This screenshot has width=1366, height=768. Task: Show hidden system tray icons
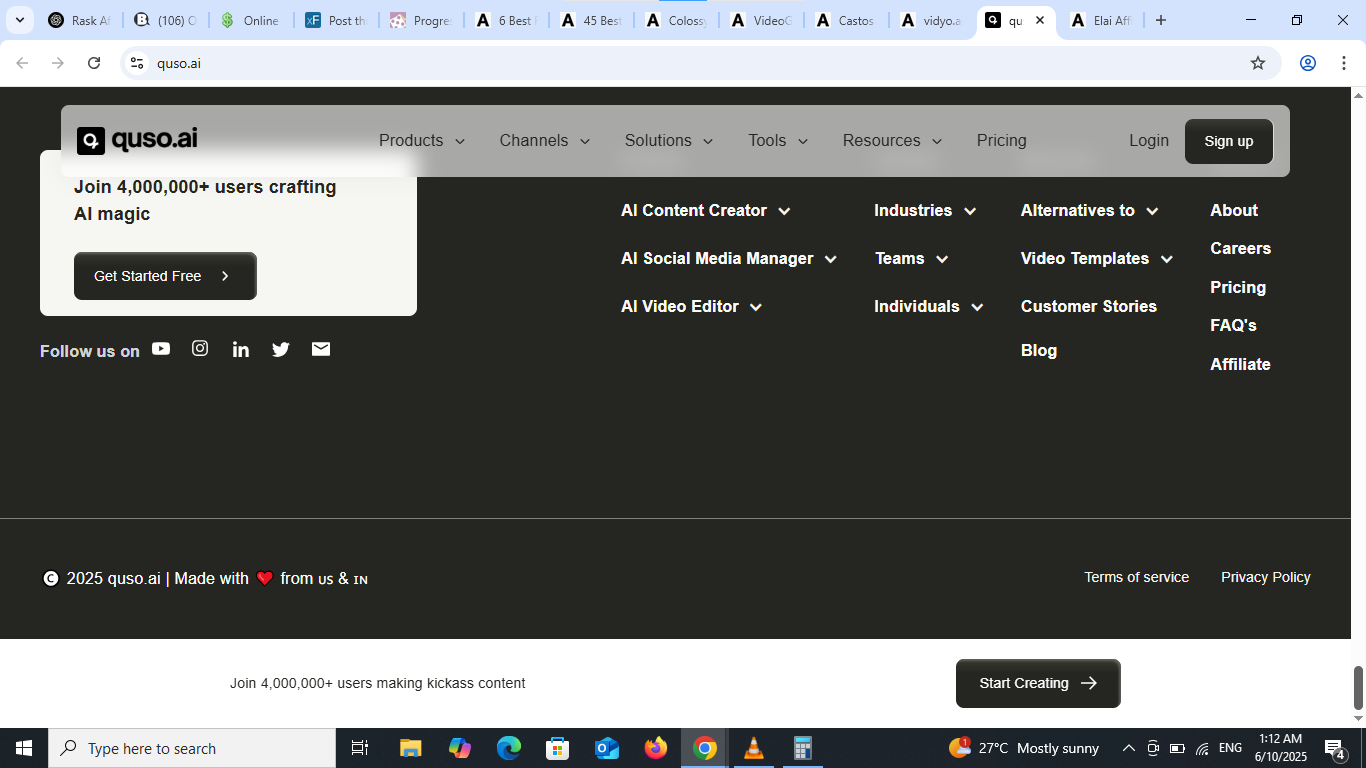point(1129,748)
